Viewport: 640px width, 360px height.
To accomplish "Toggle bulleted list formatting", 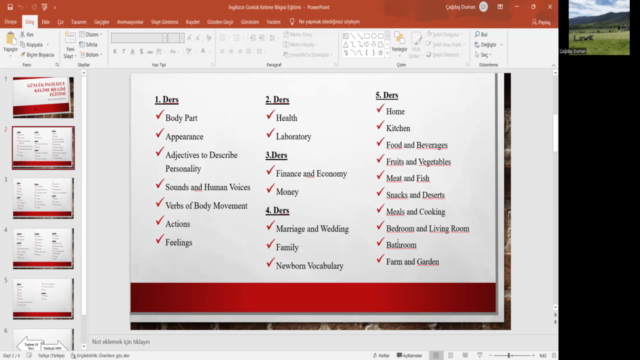I will [222, 38].
